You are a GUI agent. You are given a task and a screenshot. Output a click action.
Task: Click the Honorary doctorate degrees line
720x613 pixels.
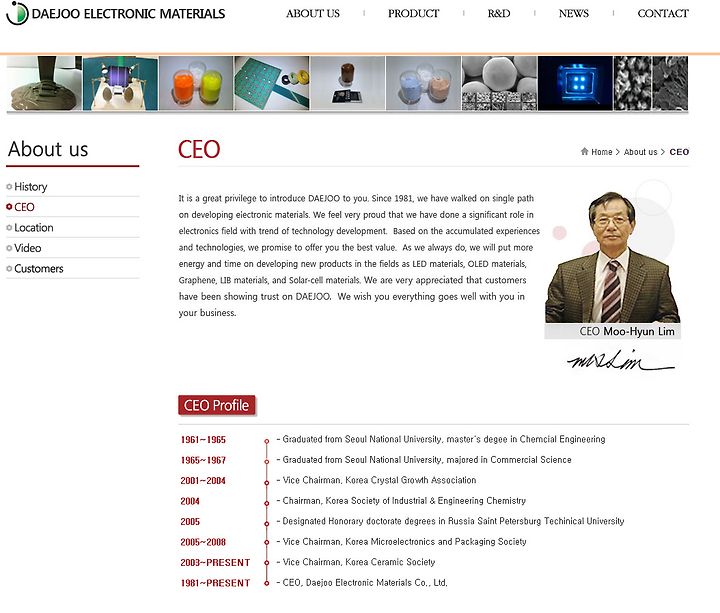pyautogui.click(x=450, y=521)
